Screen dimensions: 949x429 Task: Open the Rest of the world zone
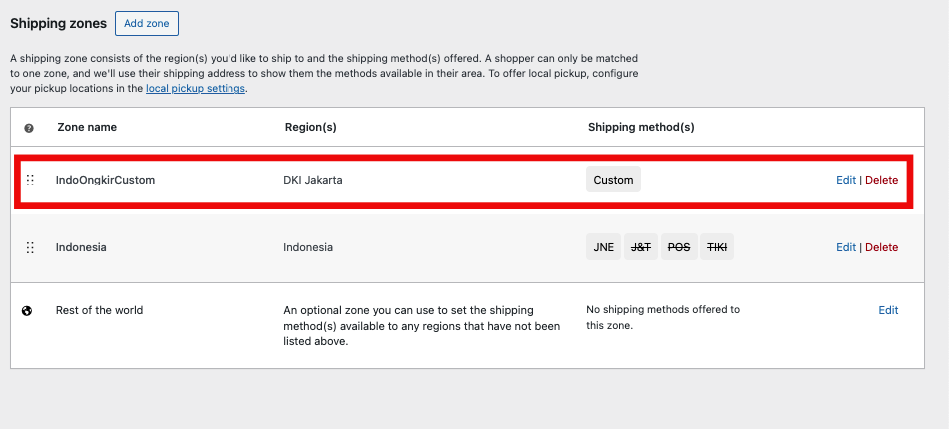coord(99,310)
